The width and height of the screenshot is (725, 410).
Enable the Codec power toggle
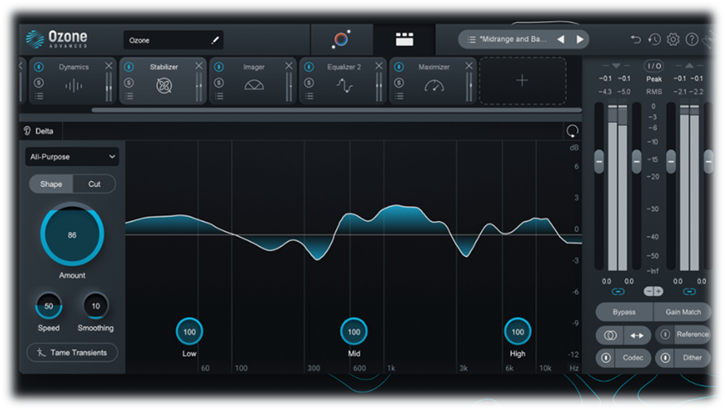[606, 358]
